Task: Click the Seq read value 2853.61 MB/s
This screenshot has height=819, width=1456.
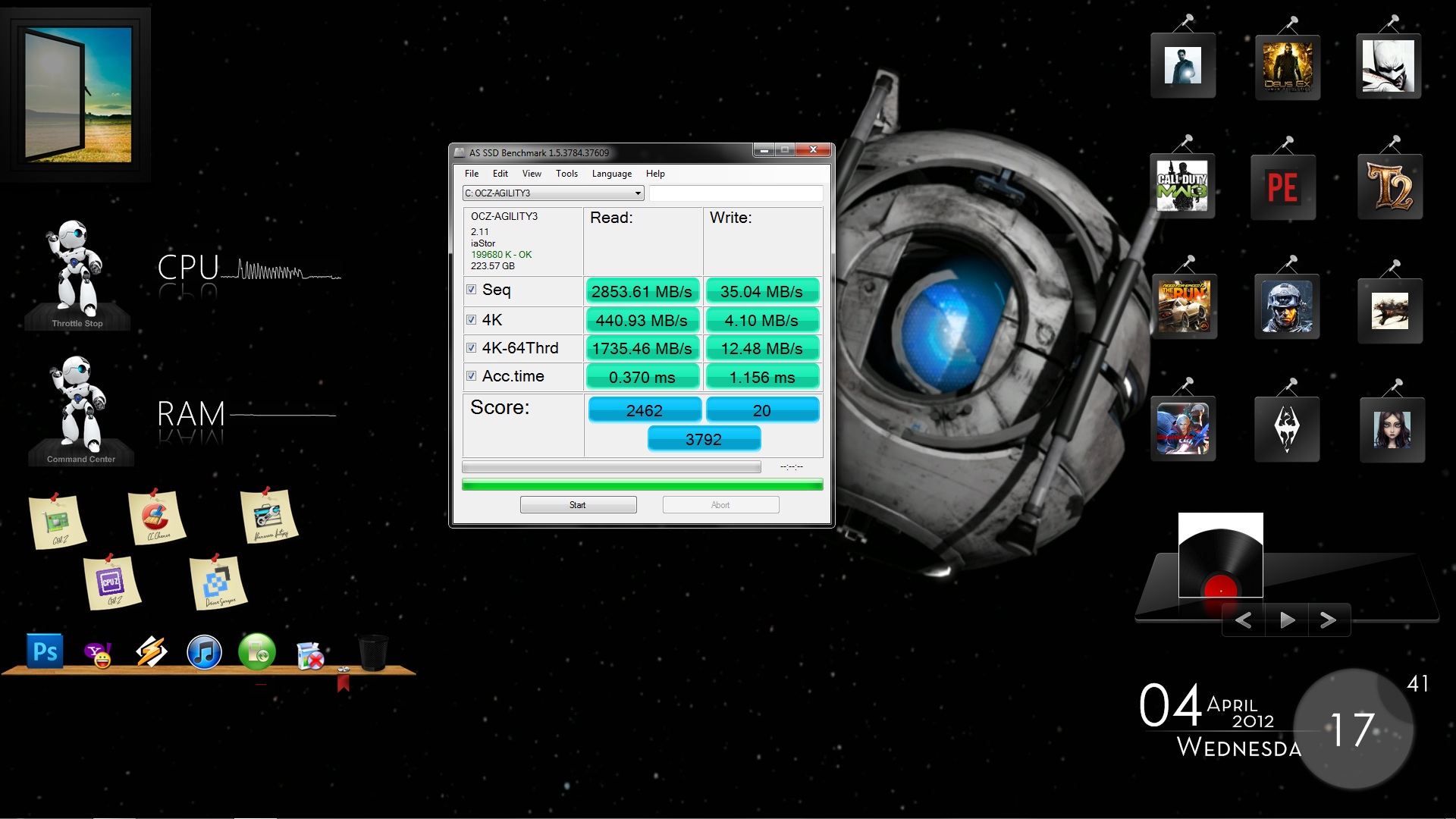Action: (642, 291)
